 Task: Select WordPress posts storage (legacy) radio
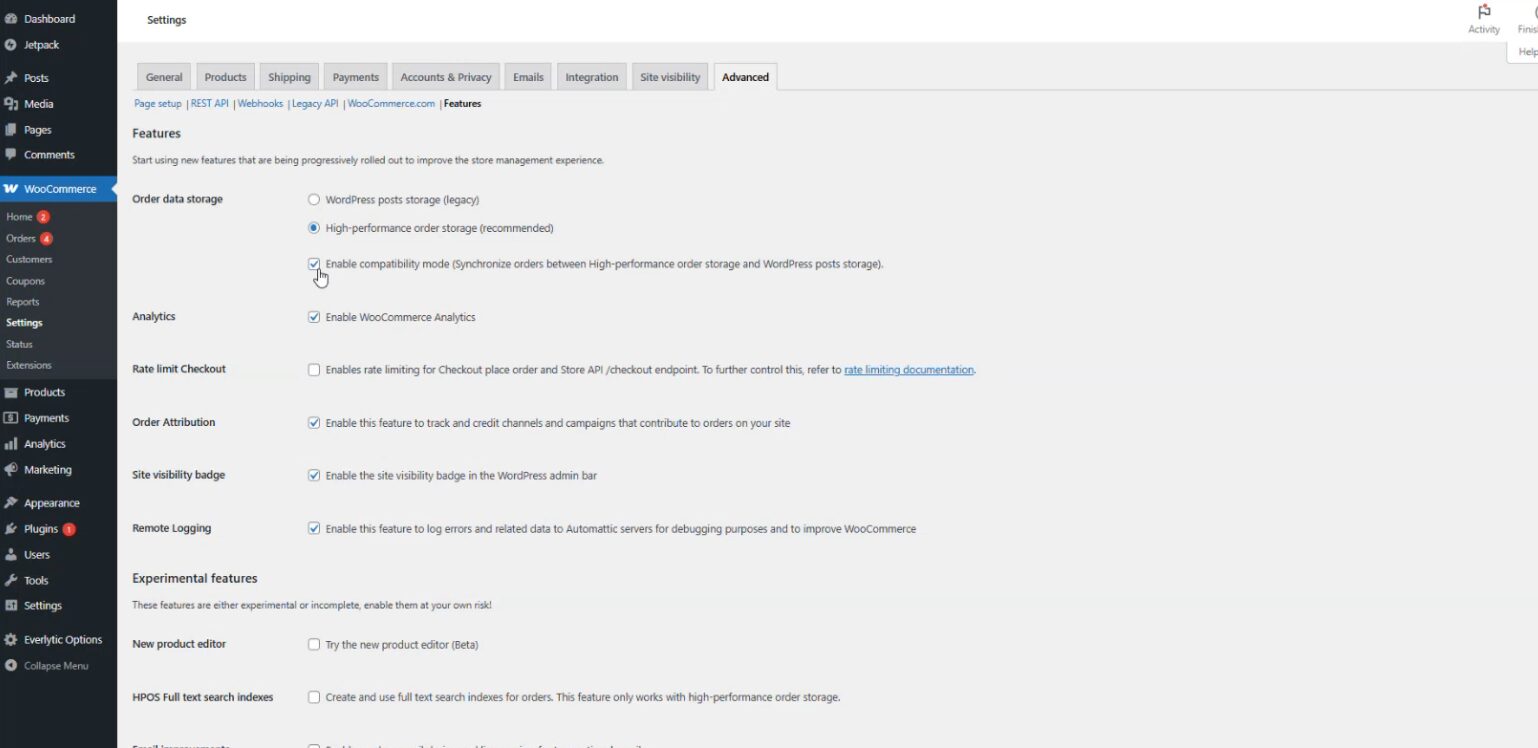(x=314, y=200)
